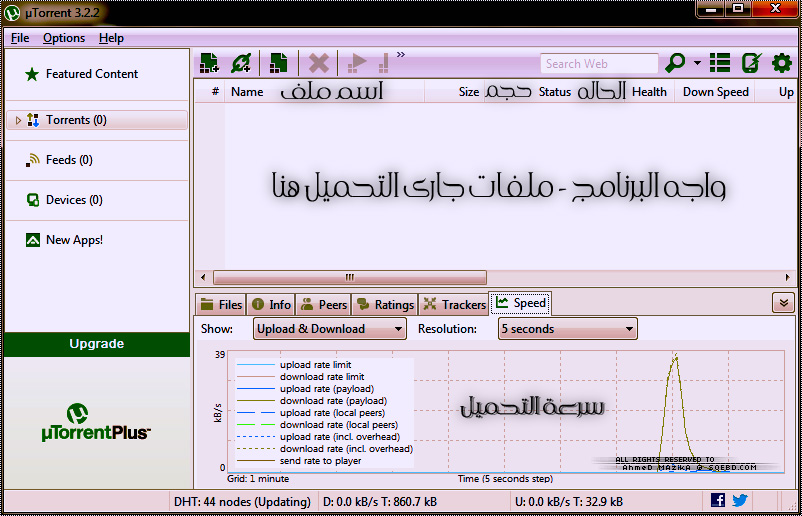Switch to the Peers tab
This screenshot has height=516, width=802.
click(x=323, y=304)
